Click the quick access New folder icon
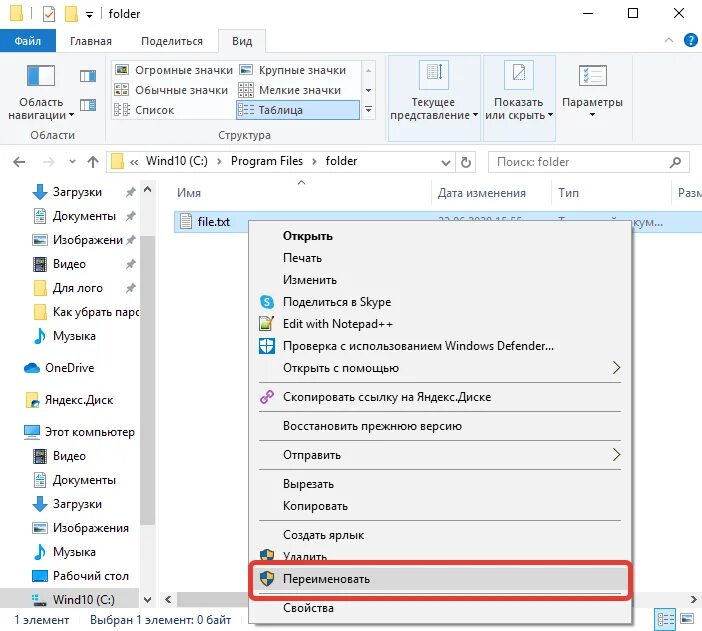The width and height of the screenshot is (702, 631). point(71,14)
